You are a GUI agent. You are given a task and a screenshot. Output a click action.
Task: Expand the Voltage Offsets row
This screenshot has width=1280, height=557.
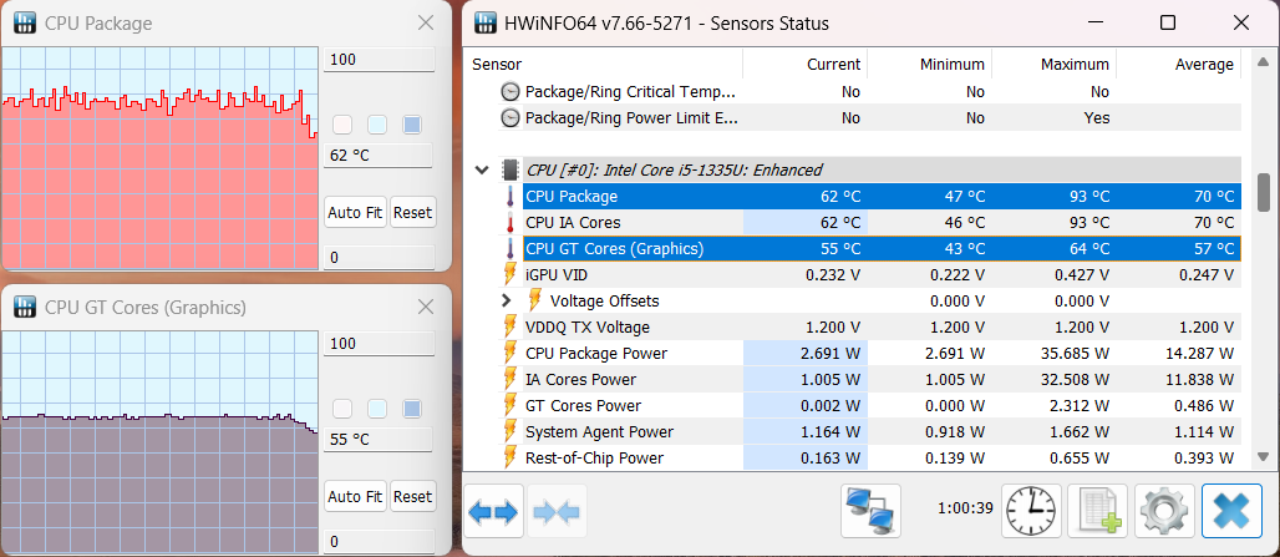tap(506, 301)
